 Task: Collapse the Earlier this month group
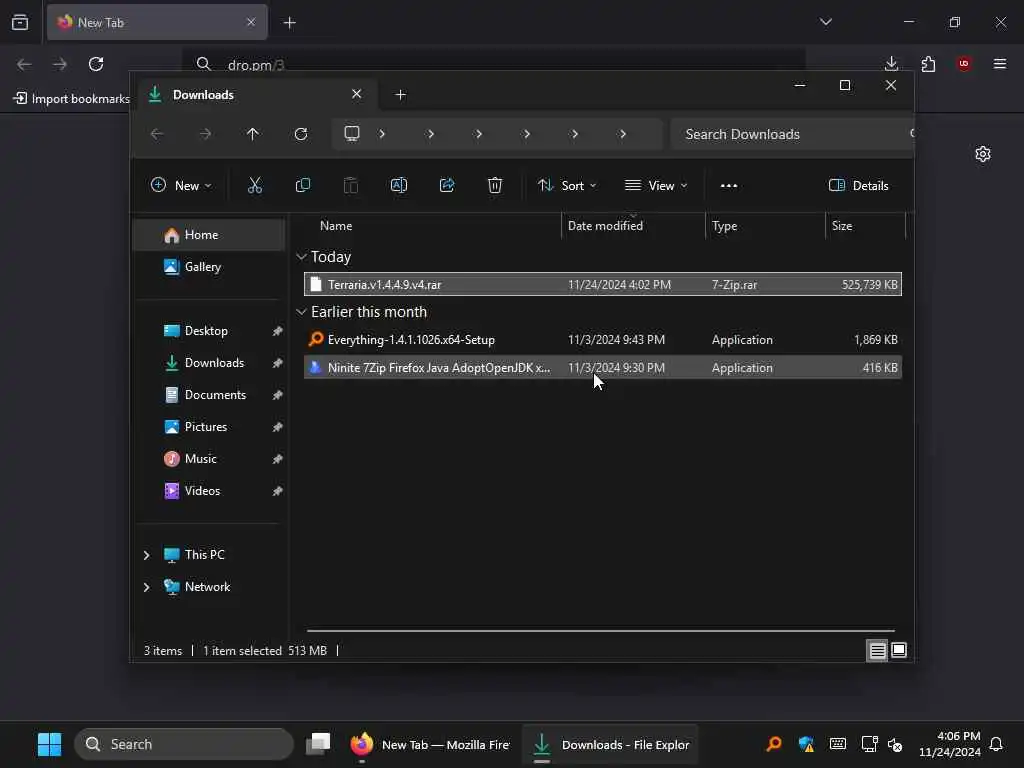pos(301,312)
